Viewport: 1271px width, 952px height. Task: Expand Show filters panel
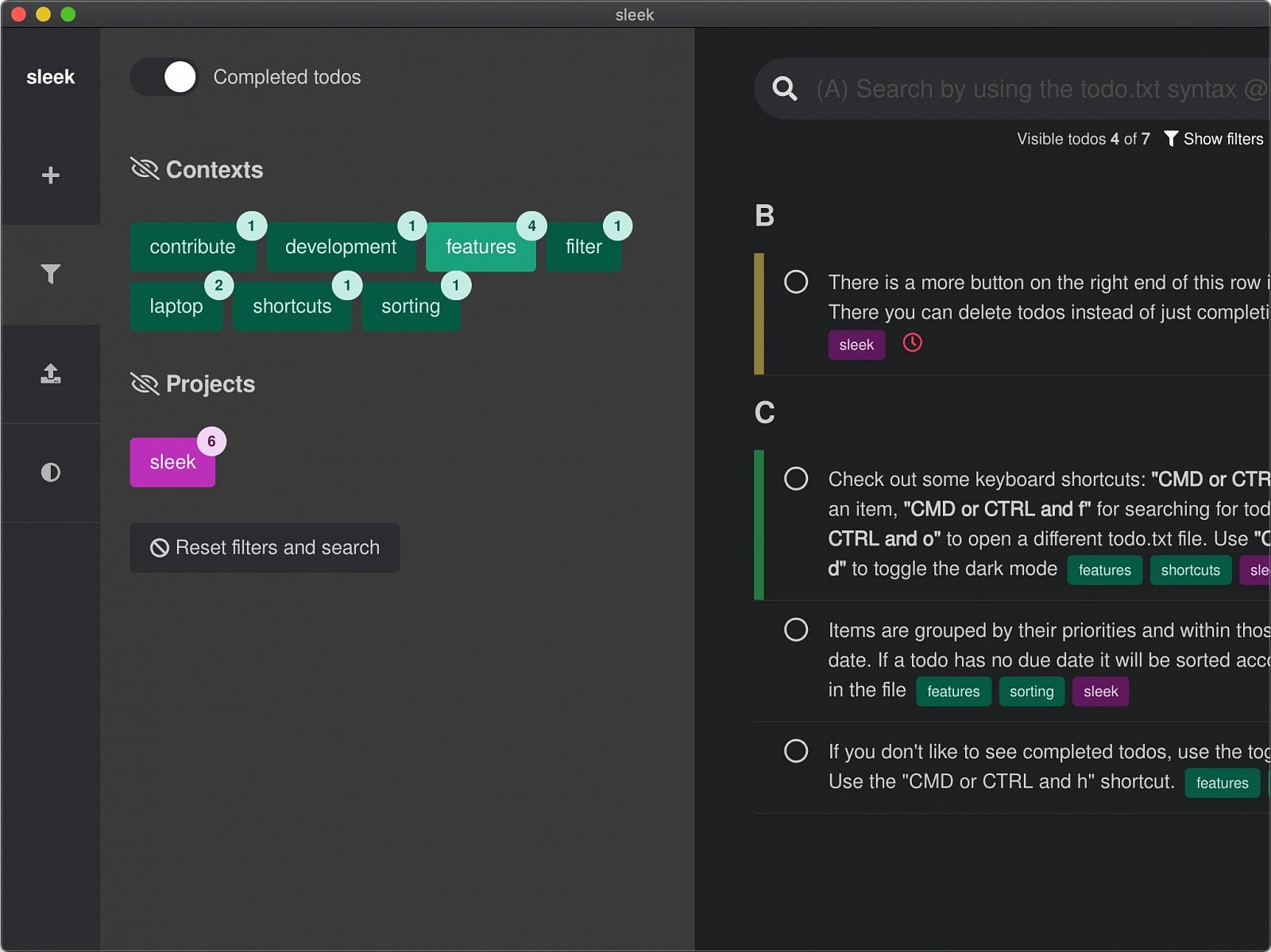pos(1213,139)
